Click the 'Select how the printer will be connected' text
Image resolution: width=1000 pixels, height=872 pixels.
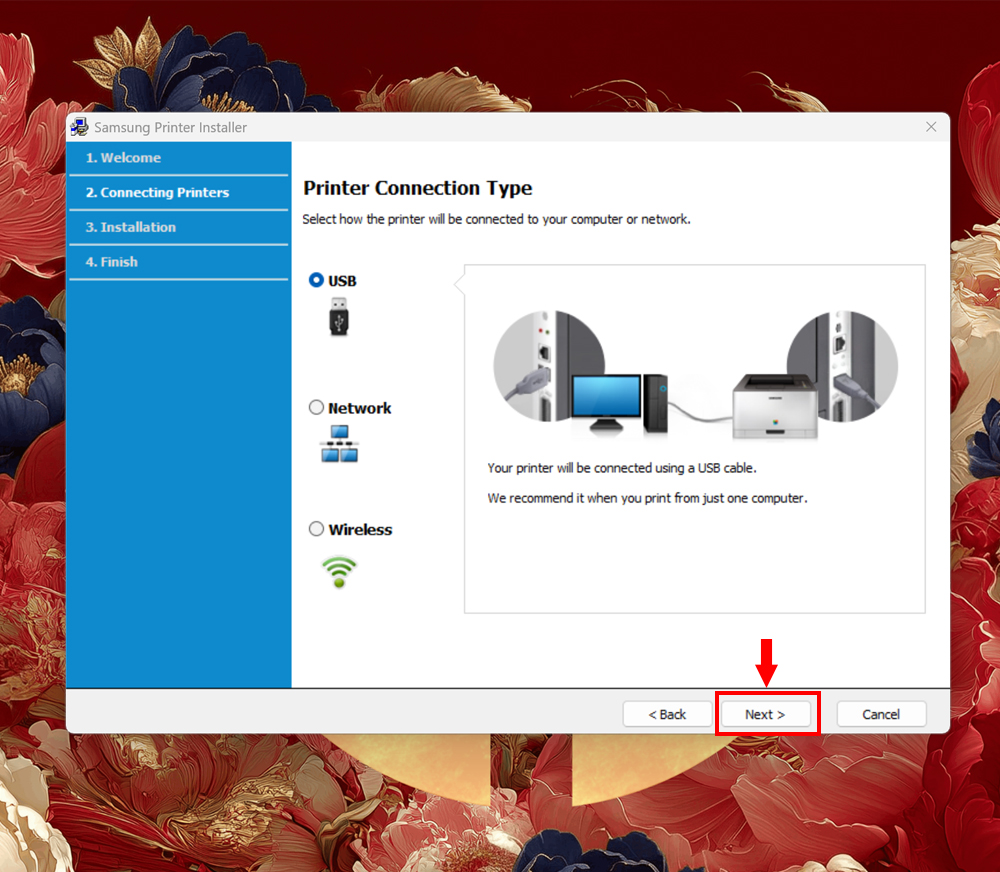click(496, 219)
